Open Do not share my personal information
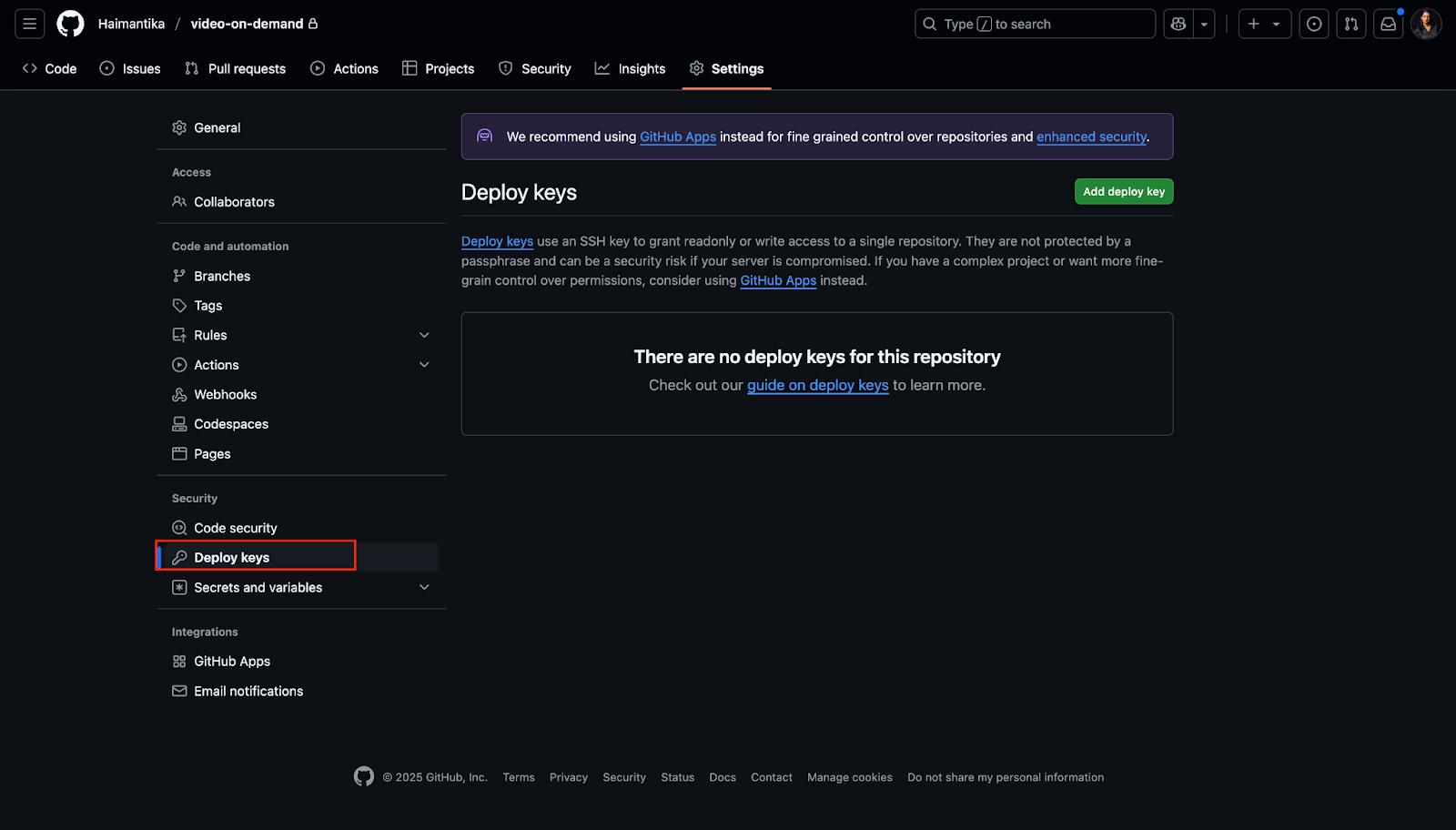The height and width of the screenshot is (830, 1456). [x=1006, y=777]
